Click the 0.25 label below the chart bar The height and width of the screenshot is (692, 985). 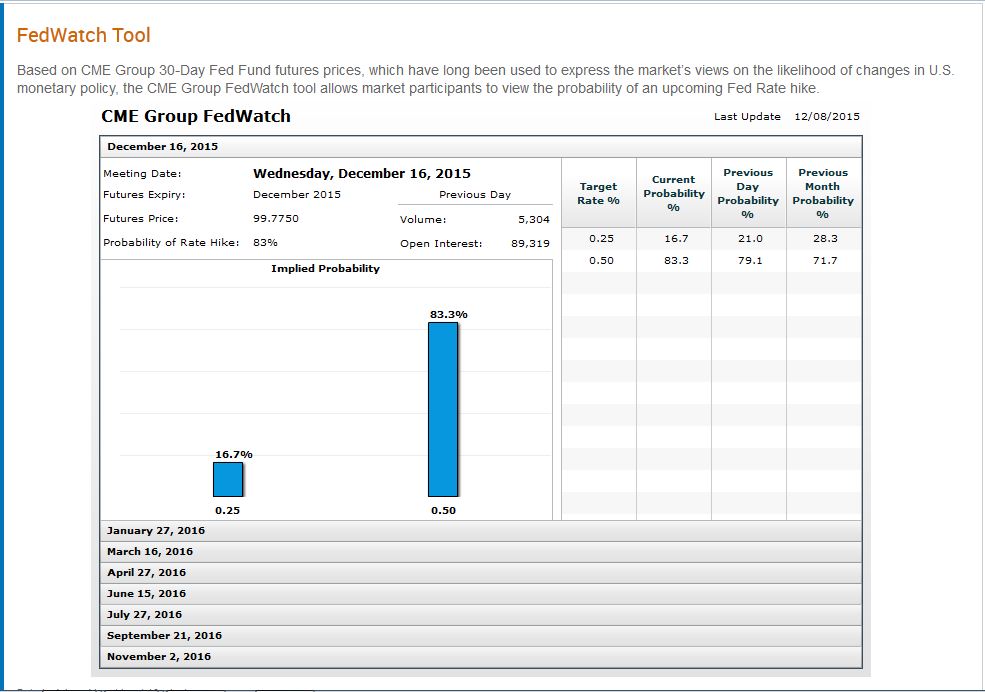pos(227,511)
